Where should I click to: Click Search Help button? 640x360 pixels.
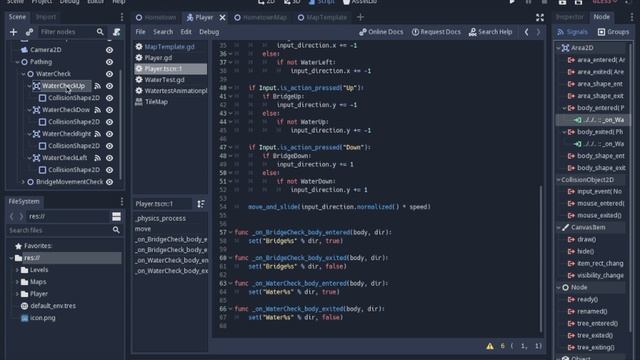[x=490, y=32]
